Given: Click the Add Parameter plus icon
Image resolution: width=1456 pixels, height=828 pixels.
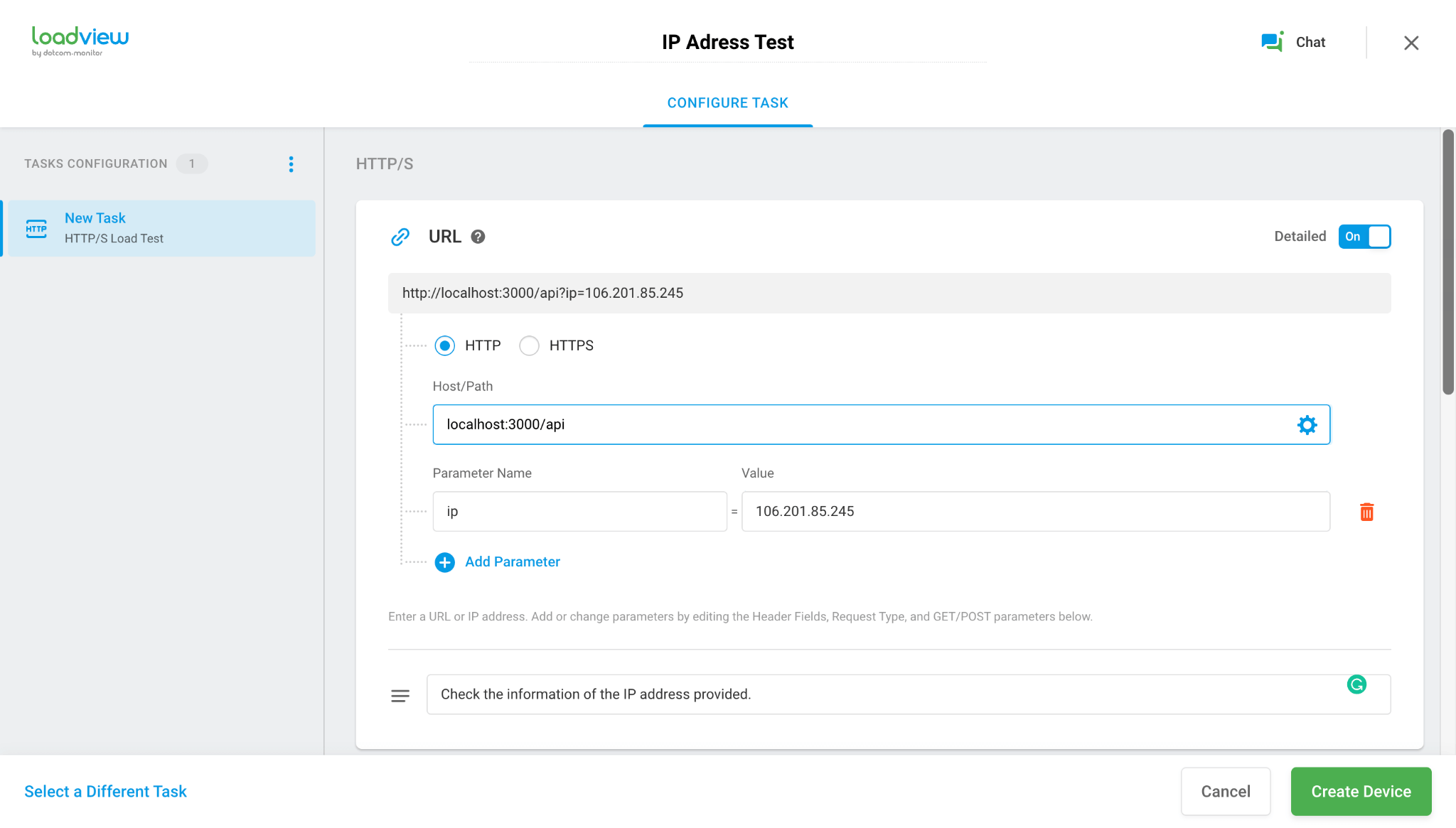Looking at the screenshot, I should tap(445, 561).
